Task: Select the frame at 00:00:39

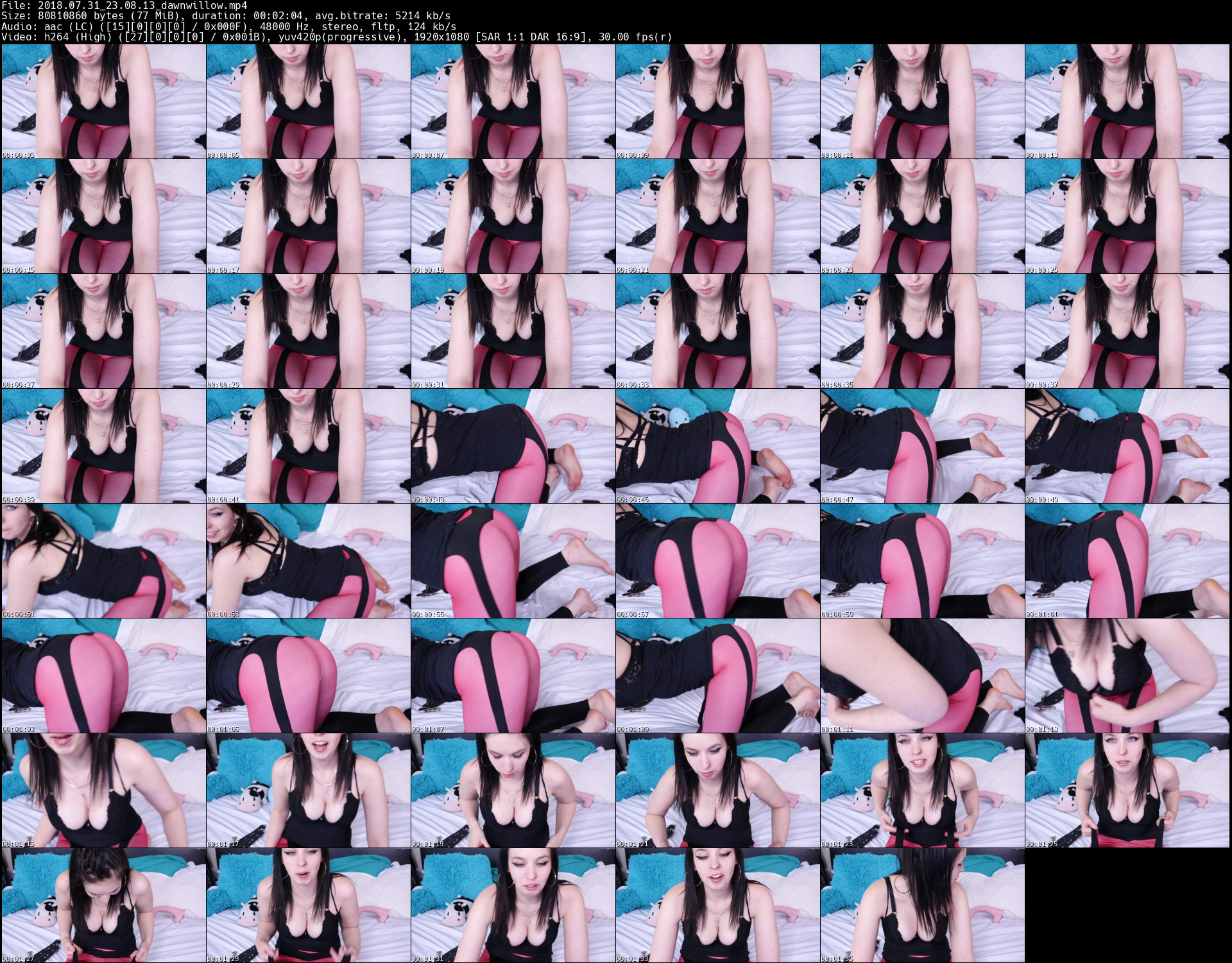Action: pyautogui.click(x=103, y=446)
